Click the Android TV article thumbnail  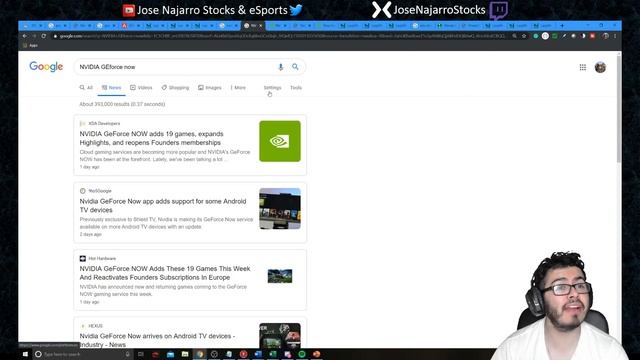tap(280, 209)
